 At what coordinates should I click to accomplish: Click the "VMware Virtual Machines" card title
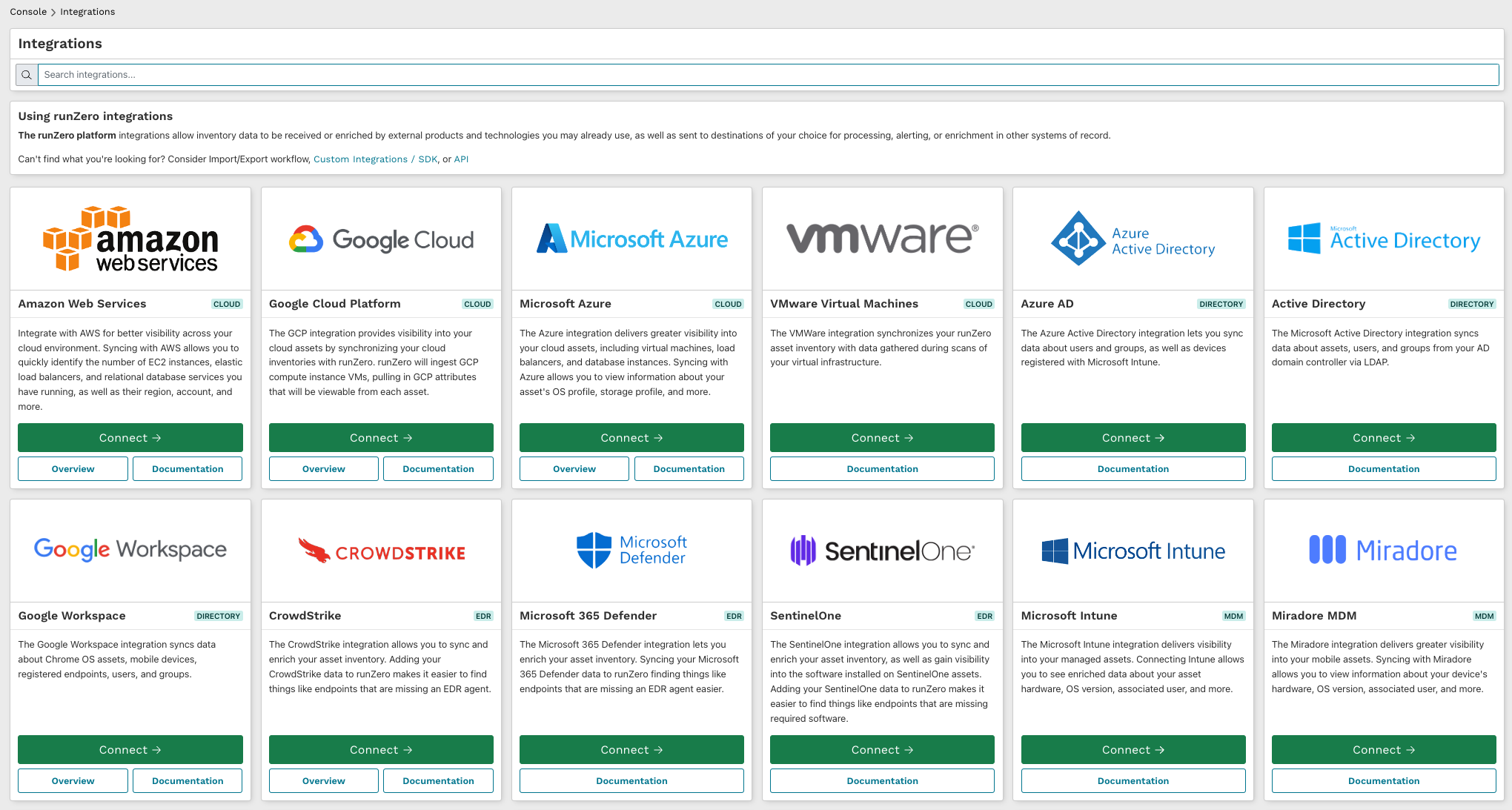(x=844, y=304)
